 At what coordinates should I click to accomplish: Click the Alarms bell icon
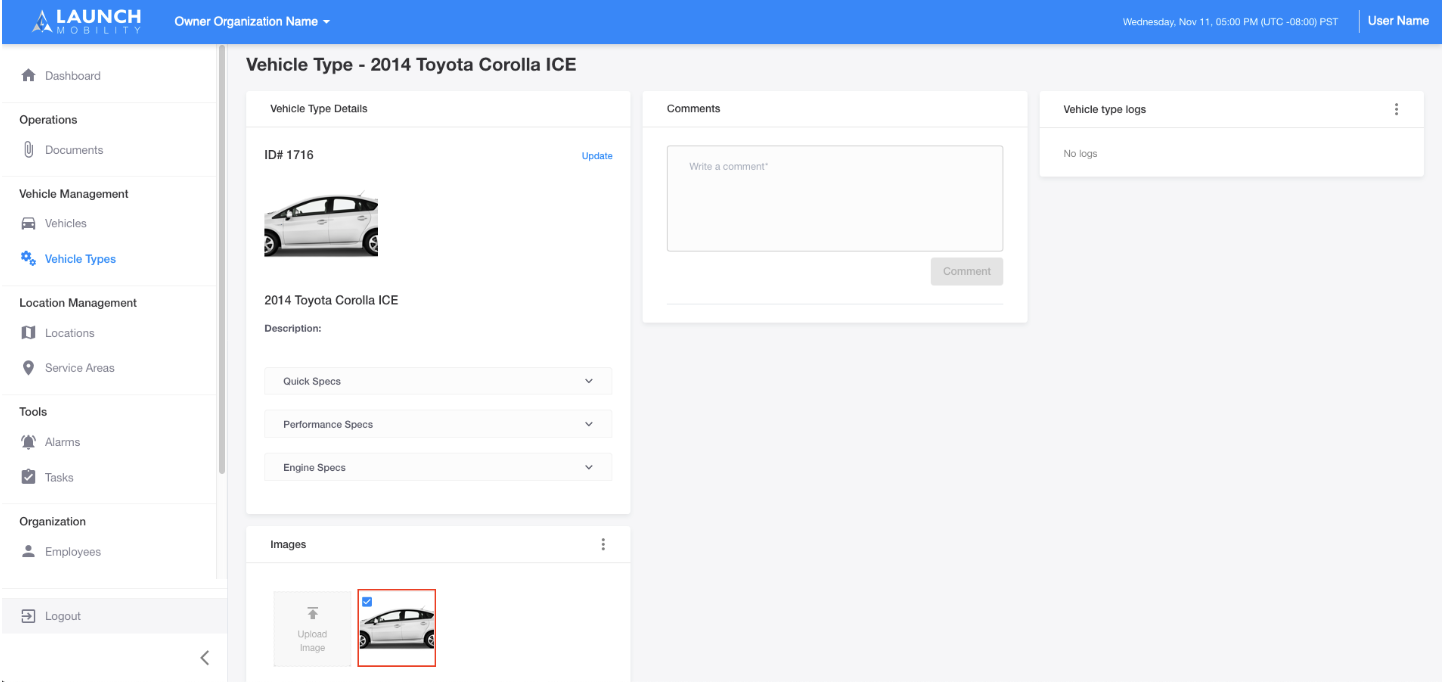pos(28,442)
